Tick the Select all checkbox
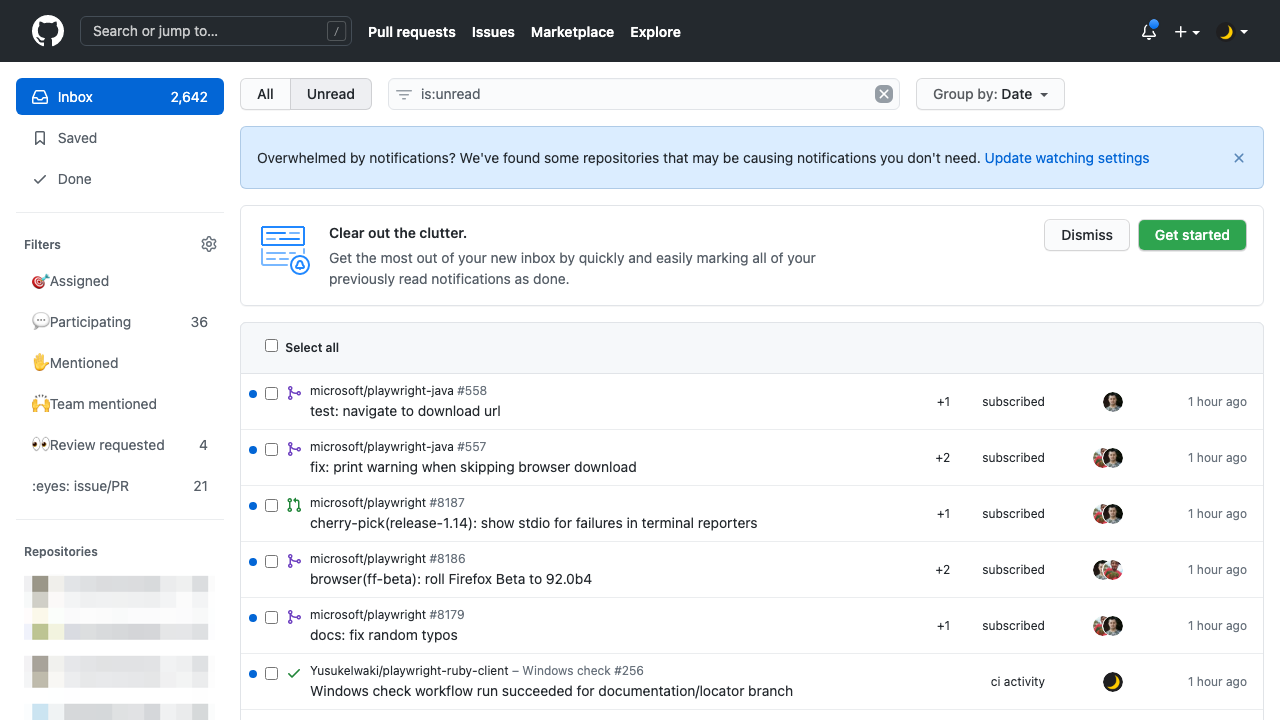 pyautogui.click(x=271, y=346)
